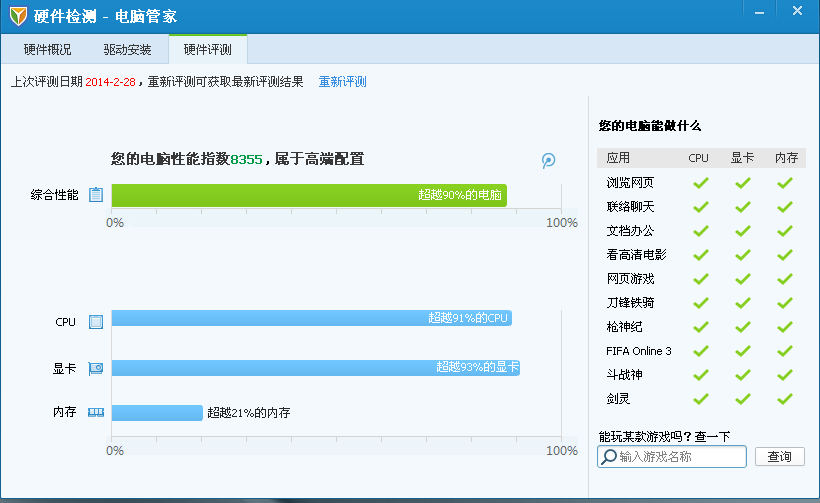This screenshot has width=820, height=503.
Task: Click the 输入游戏名称 search field
Action: (680, 457)
